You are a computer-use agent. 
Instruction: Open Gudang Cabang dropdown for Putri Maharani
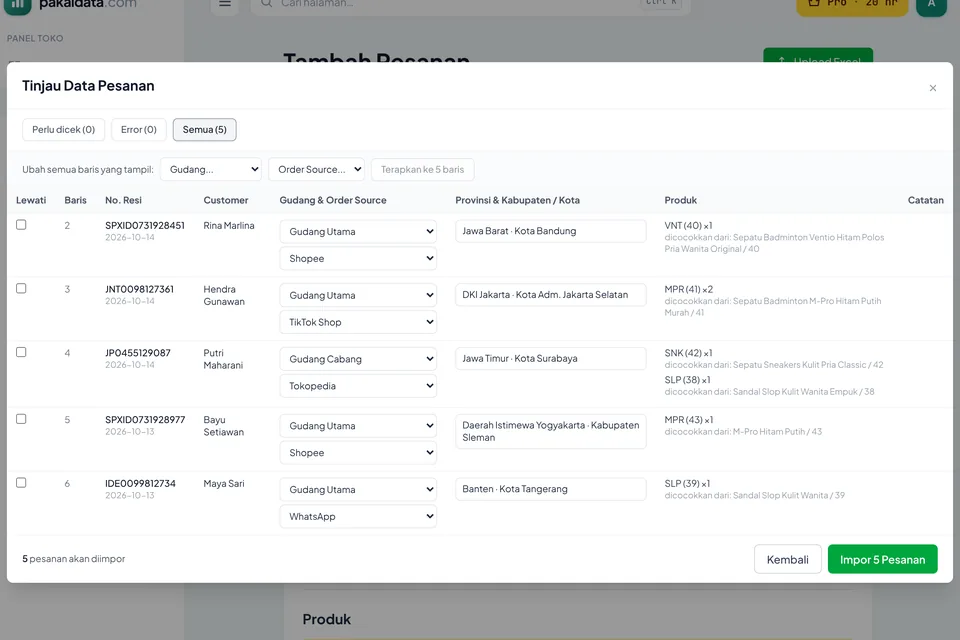(x=358, y=359)
